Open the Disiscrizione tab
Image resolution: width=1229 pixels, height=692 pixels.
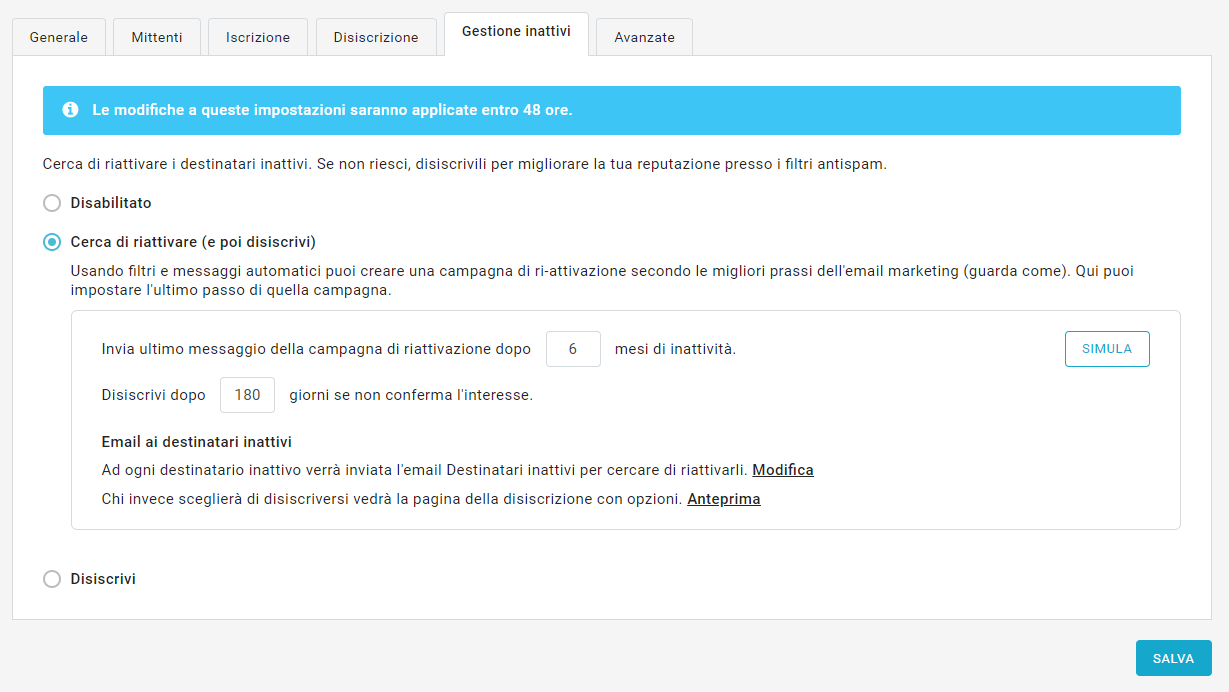pos(376,37)
